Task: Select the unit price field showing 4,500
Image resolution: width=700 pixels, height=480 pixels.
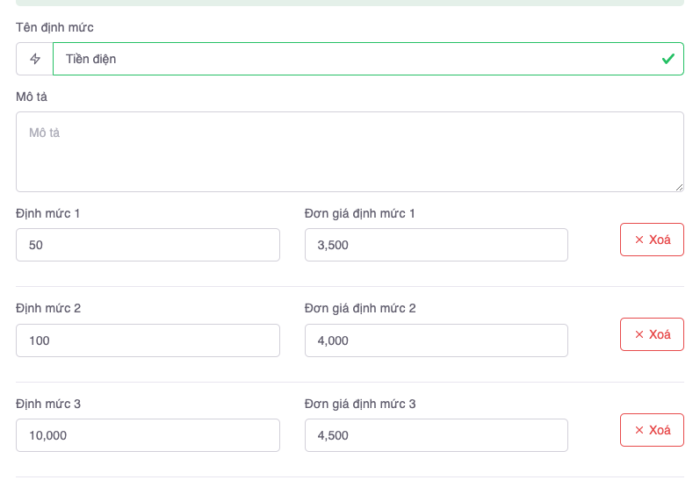Action: [x=436, y=435]
